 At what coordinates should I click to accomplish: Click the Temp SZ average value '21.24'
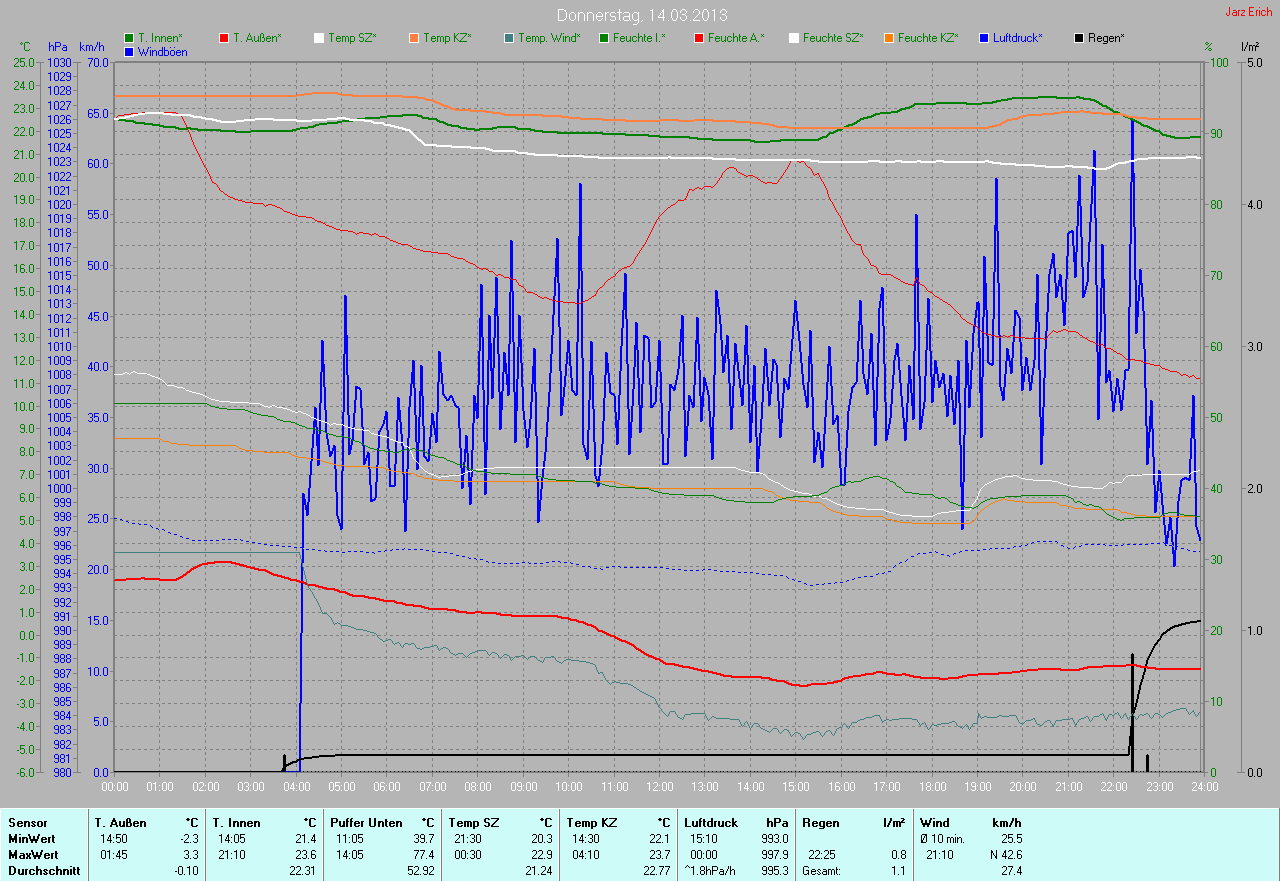538,871
